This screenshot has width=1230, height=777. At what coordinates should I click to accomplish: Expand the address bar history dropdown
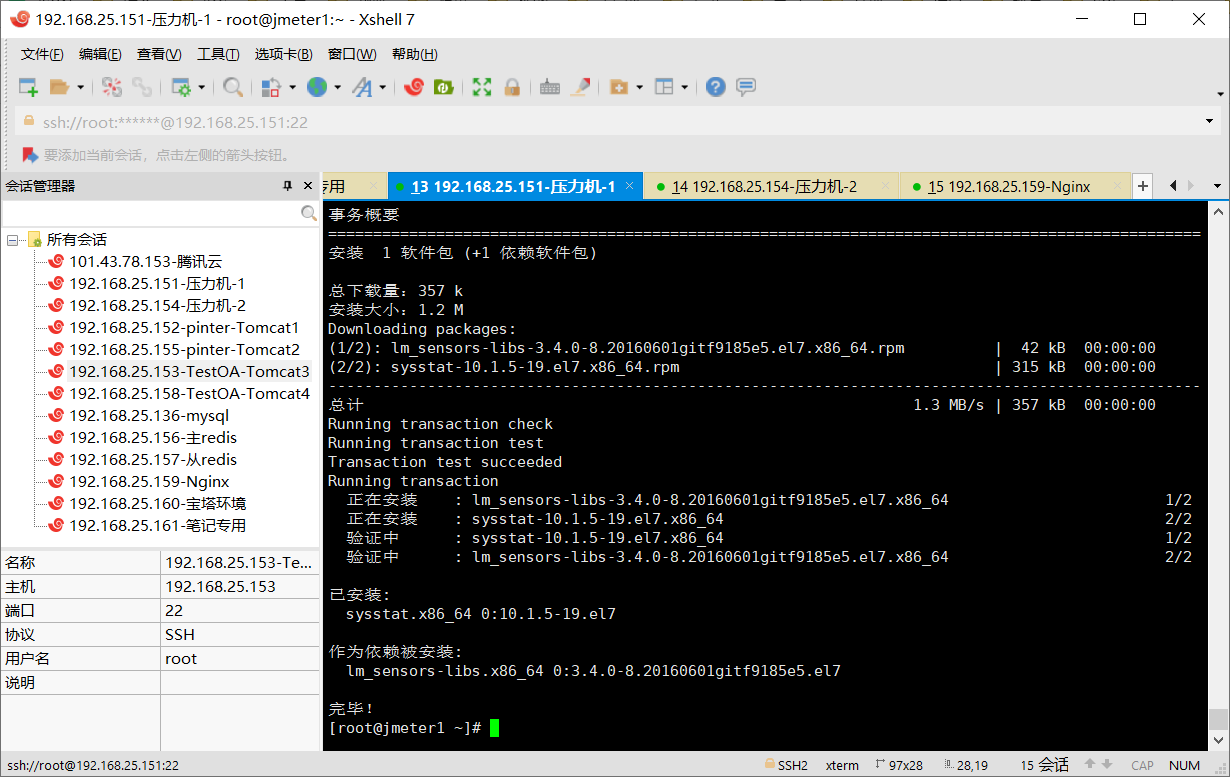tap(1211, 122)
